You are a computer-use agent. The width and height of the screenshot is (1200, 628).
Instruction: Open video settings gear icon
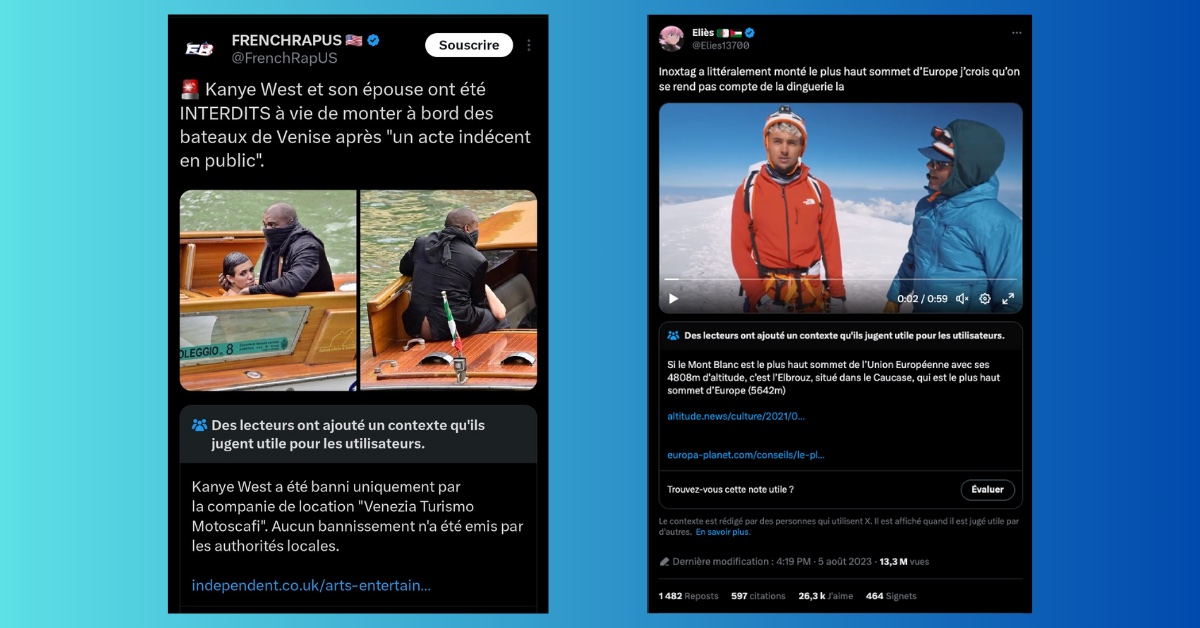pos(985,298)
